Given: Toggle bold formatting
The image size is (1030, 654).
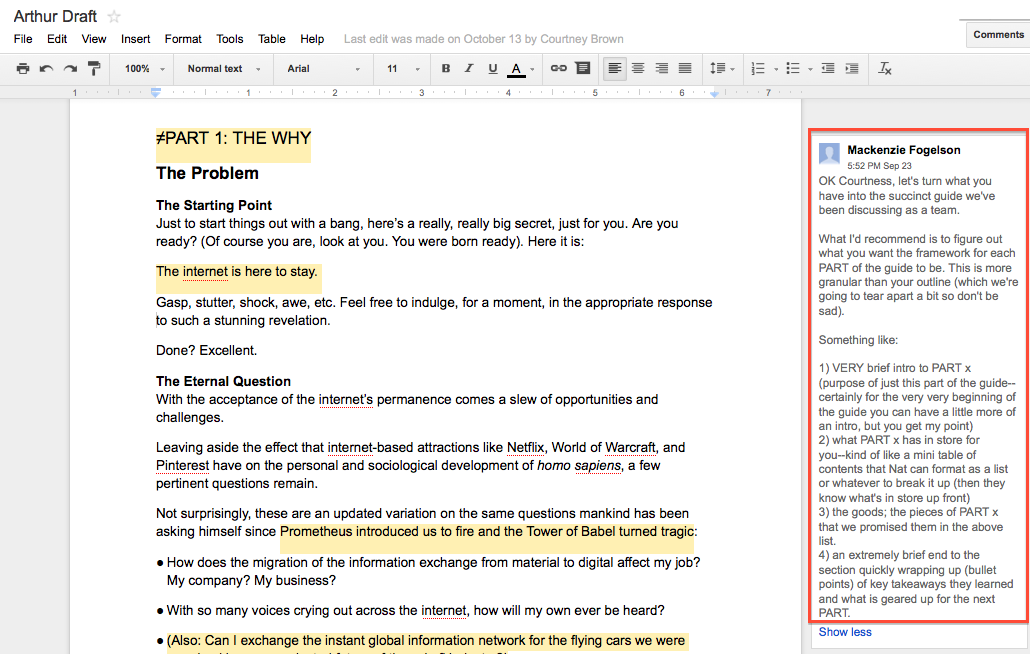Looking at the screenshot, I should click(x=445, y=69).
